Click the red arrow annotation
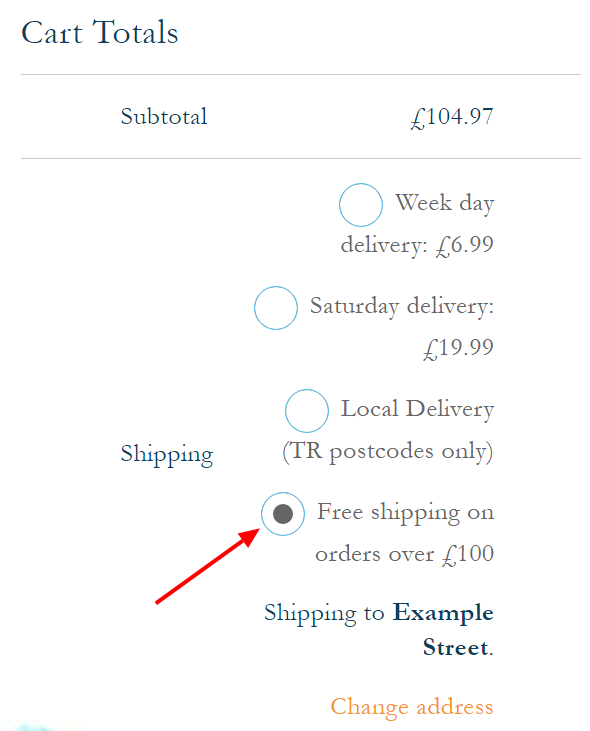 click(x=208, y=566)
